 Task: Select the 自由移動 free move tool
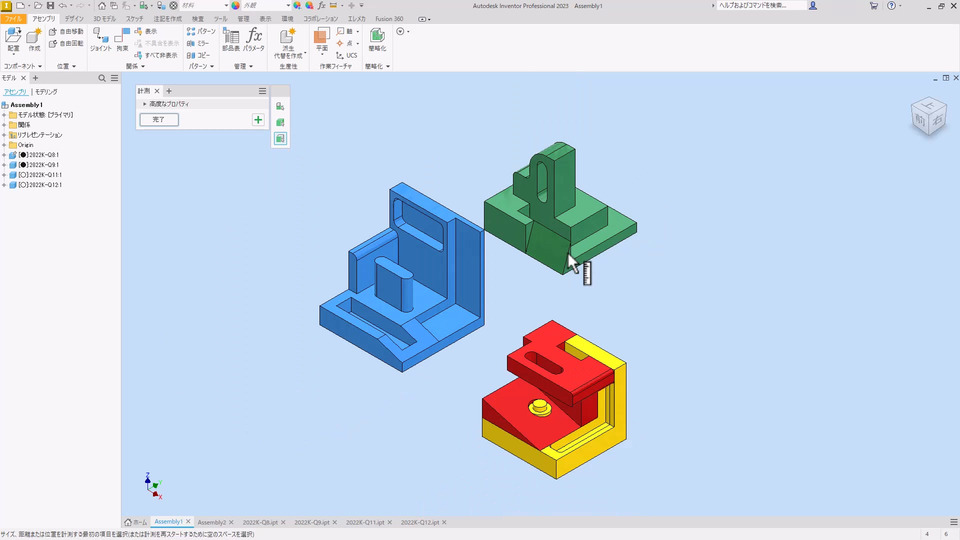point(66,31)
